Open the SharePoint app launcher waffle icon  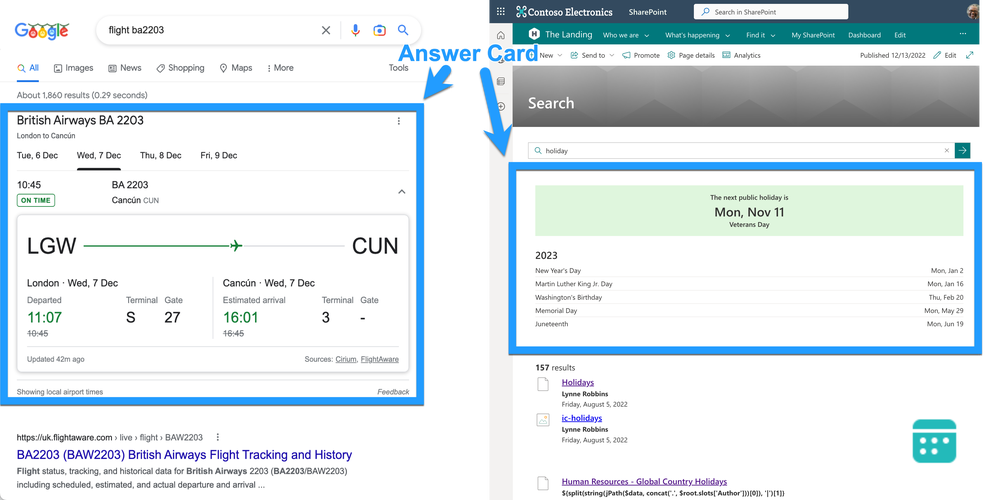[x=502, y=12]
